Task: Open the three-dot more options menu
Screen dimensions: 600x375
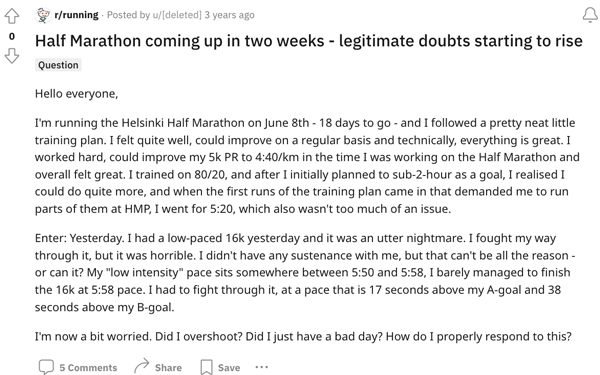Action: (x=261, y=367)
